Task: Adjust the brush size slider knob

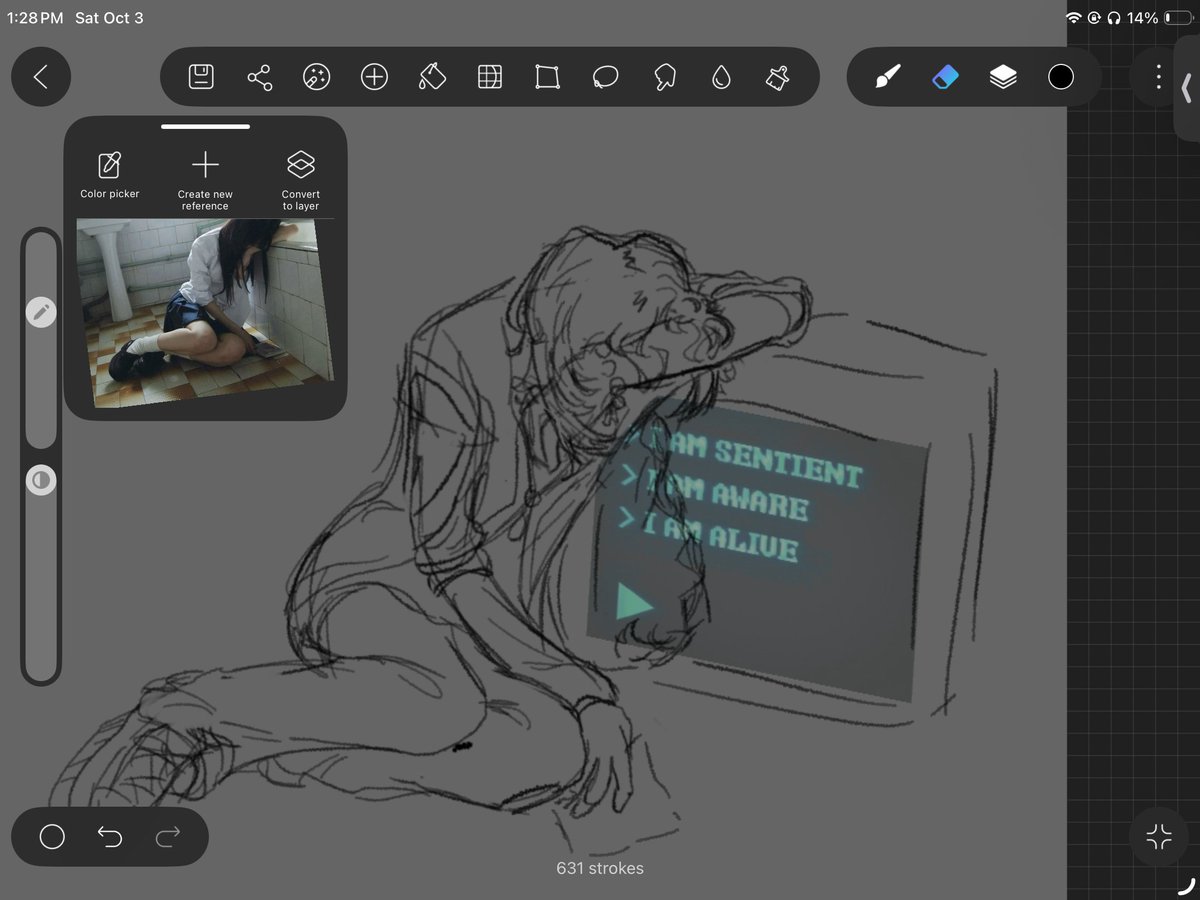Action: coord(41,313)
